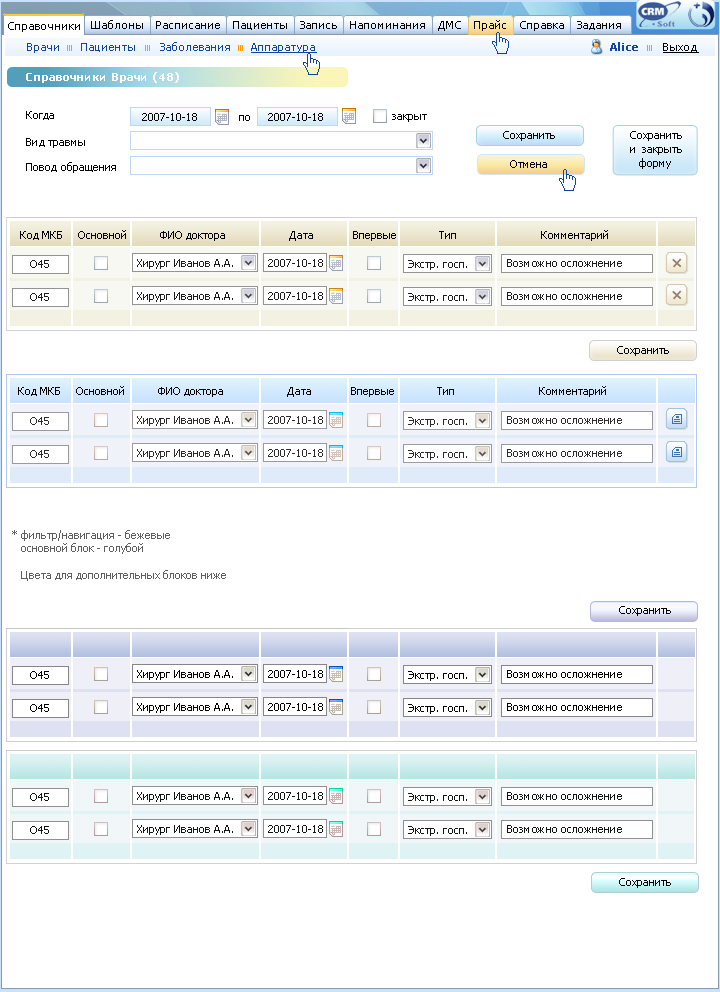Switch to the 'Расписание' tab
This screenshot has height=992, width=720.
(188, 25)
